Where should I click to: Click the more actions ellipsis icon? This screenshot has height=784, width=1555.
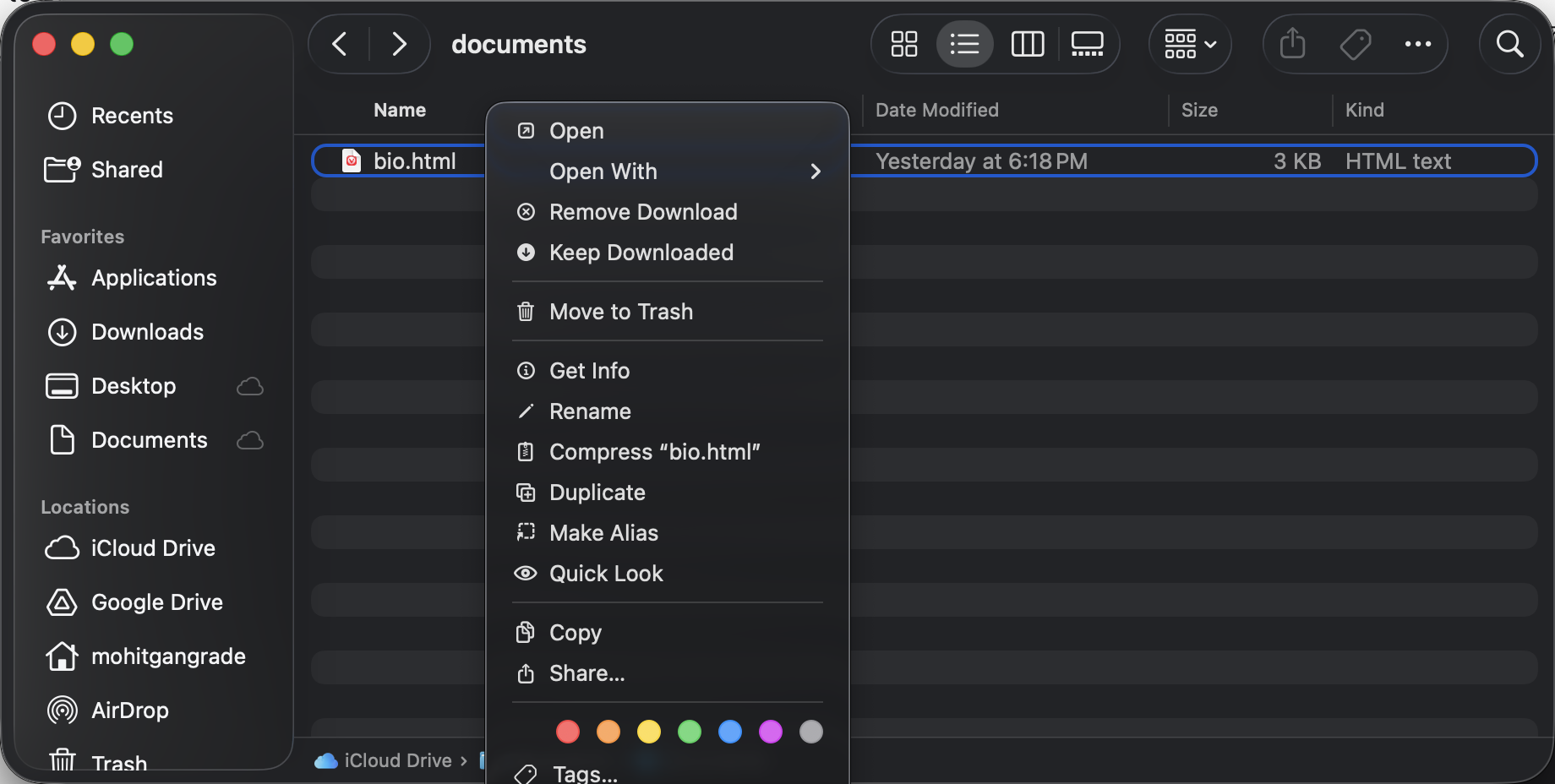(x=1419, y=44)
